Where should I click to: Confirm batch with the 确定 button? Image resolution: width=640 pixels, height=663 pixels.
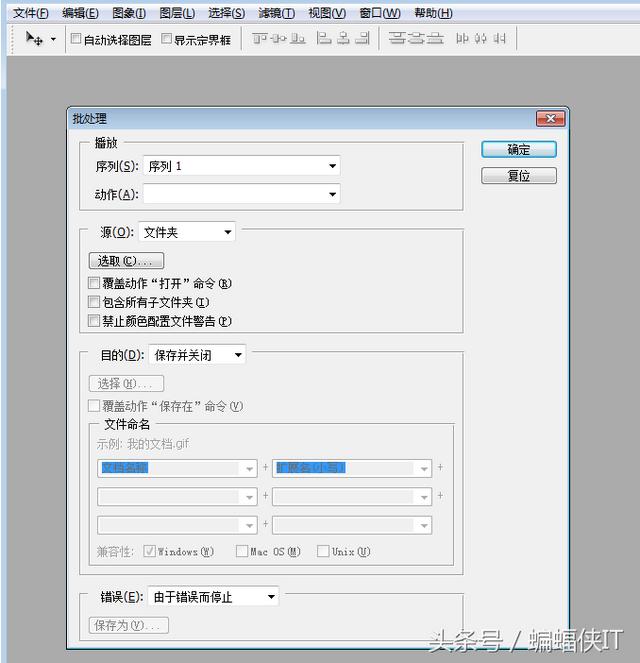coord(519,149)
